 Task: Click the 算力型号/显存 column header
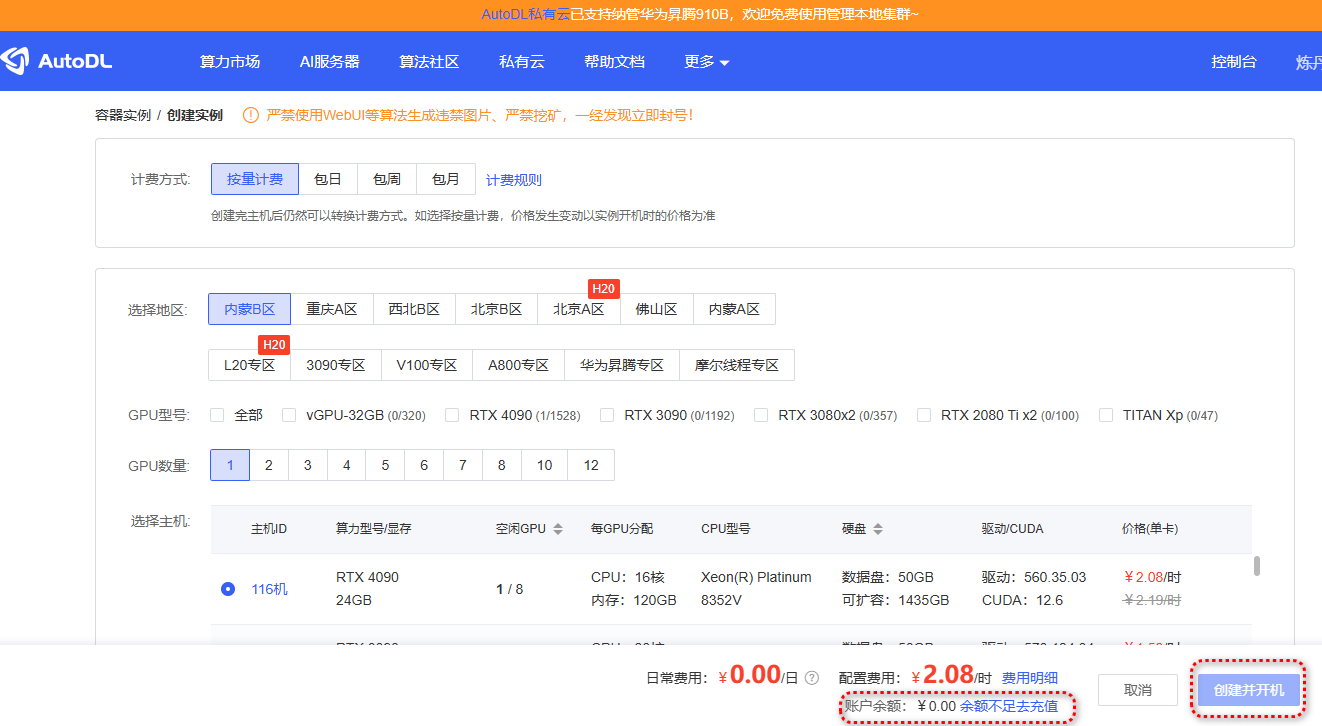click(374, 529)
